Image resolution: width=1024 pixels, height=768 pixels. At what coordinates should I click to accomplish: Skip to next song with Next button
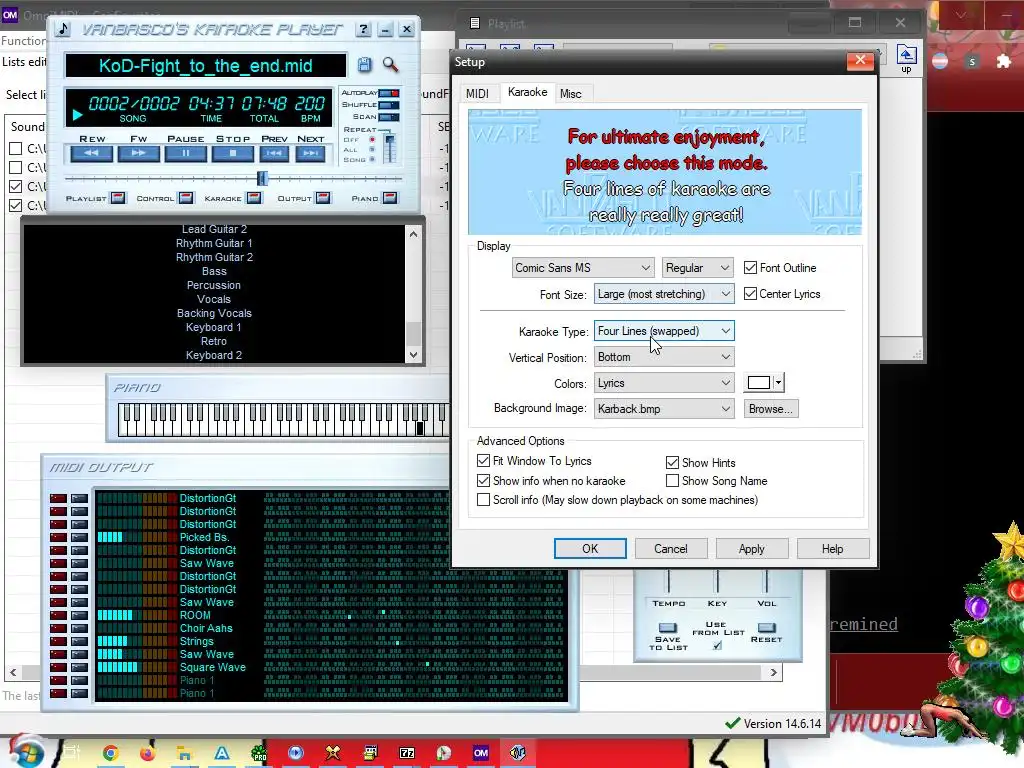point(310,153)
